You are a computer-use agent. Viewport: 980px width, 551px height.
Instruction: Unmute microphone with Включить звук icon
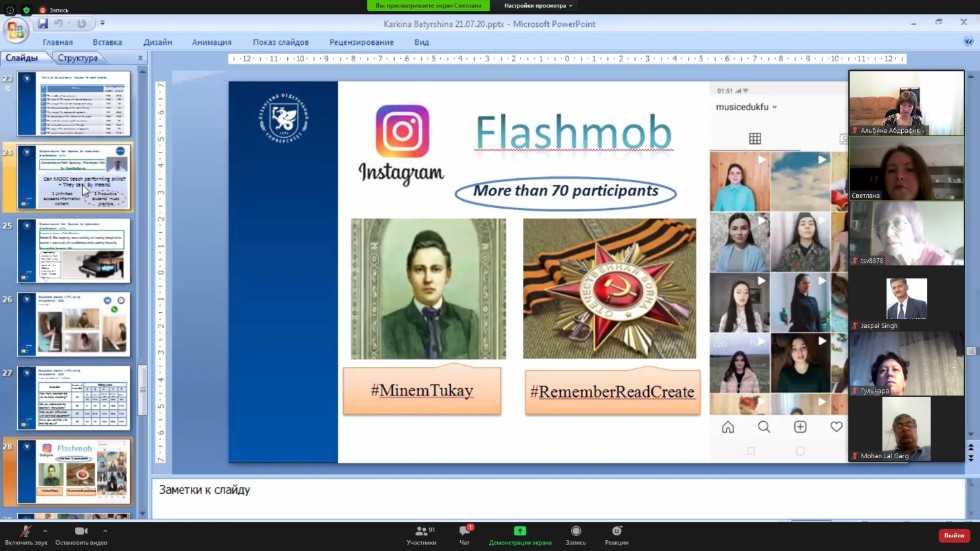click(x=26, y=531)
